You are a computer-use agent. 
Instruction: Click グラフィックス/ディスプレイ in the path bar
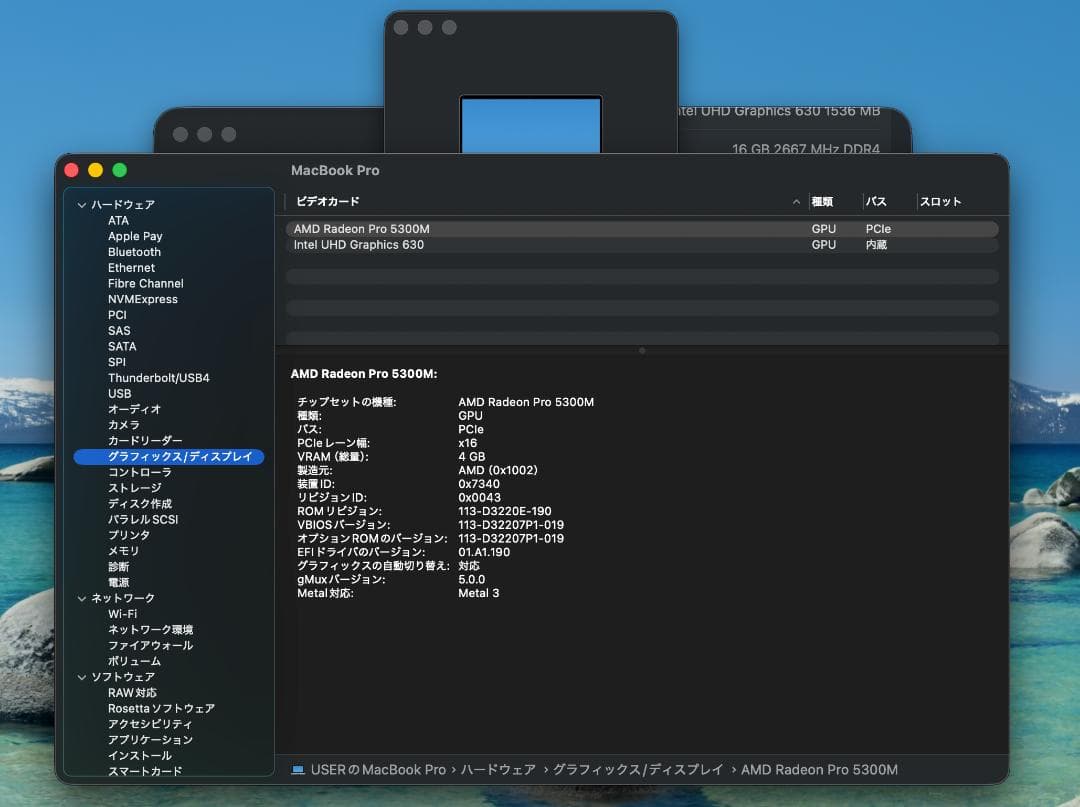pos(638,770)
